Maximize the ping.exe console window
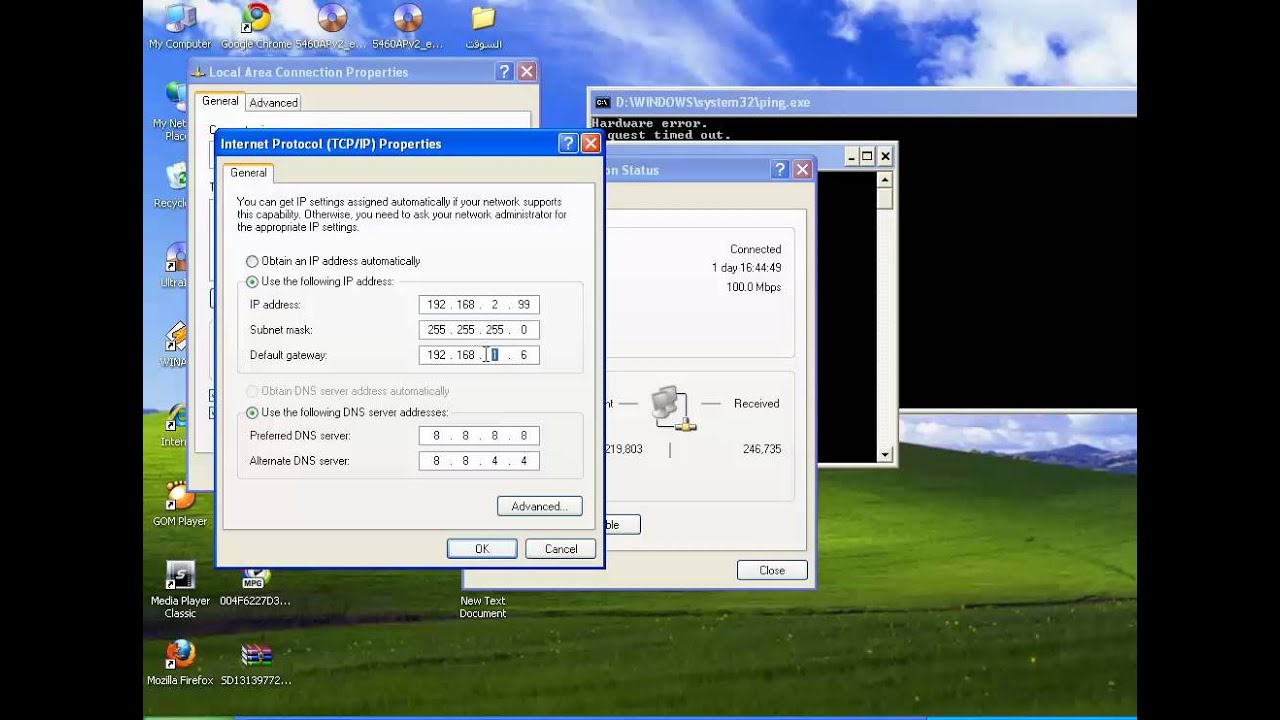This screenshot has width=1280, height=720. coord(867,156)
